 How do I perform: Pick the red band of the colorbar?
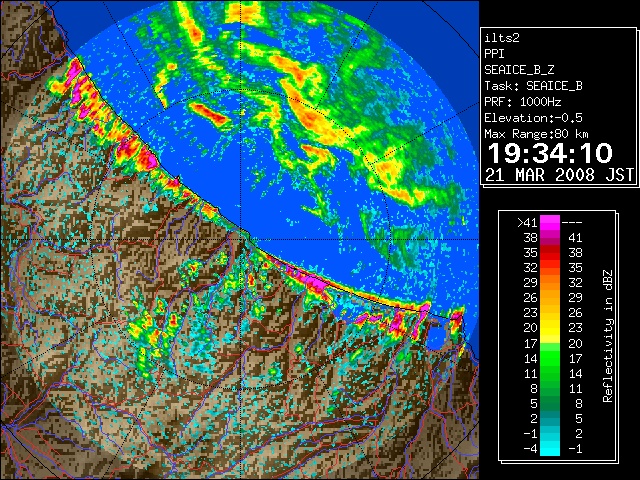(550, 253)
